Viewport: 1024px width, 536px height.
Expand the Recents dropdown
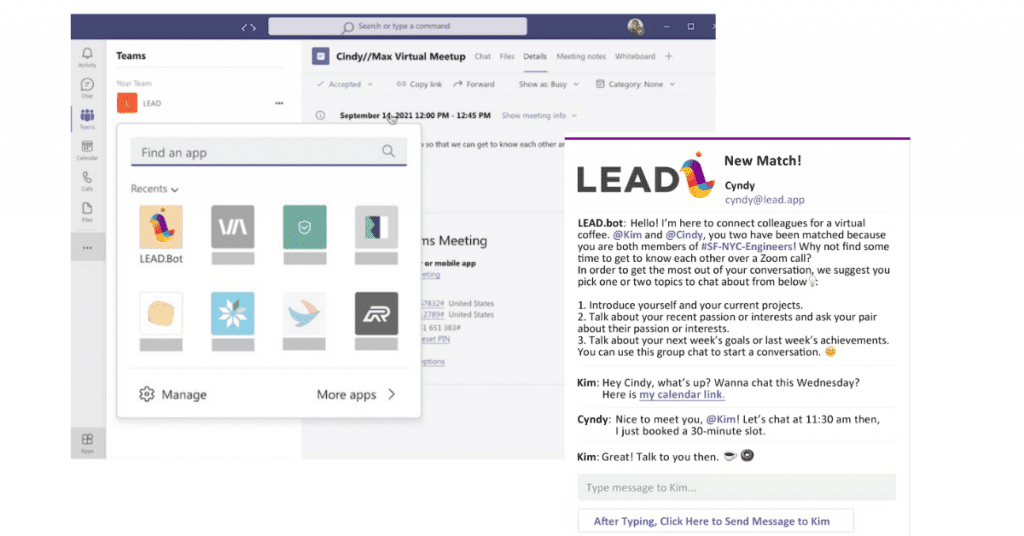[155, 189]
